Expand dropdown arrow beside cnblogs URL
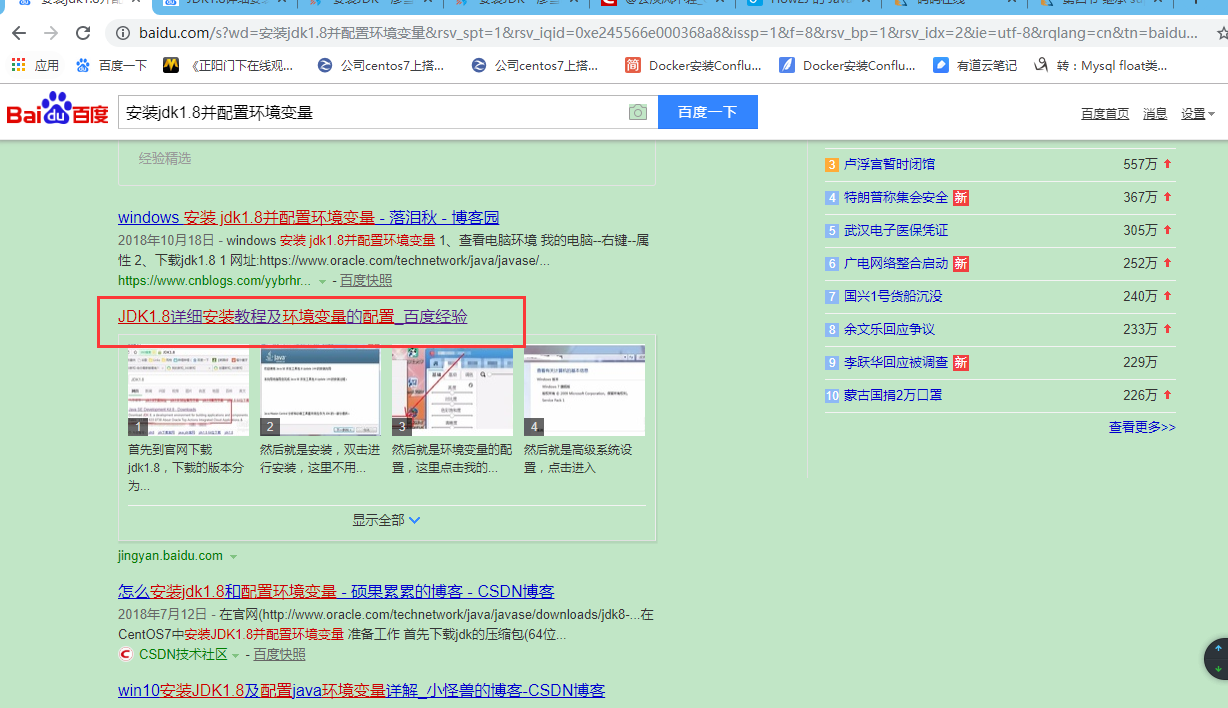 coord(322,282)
